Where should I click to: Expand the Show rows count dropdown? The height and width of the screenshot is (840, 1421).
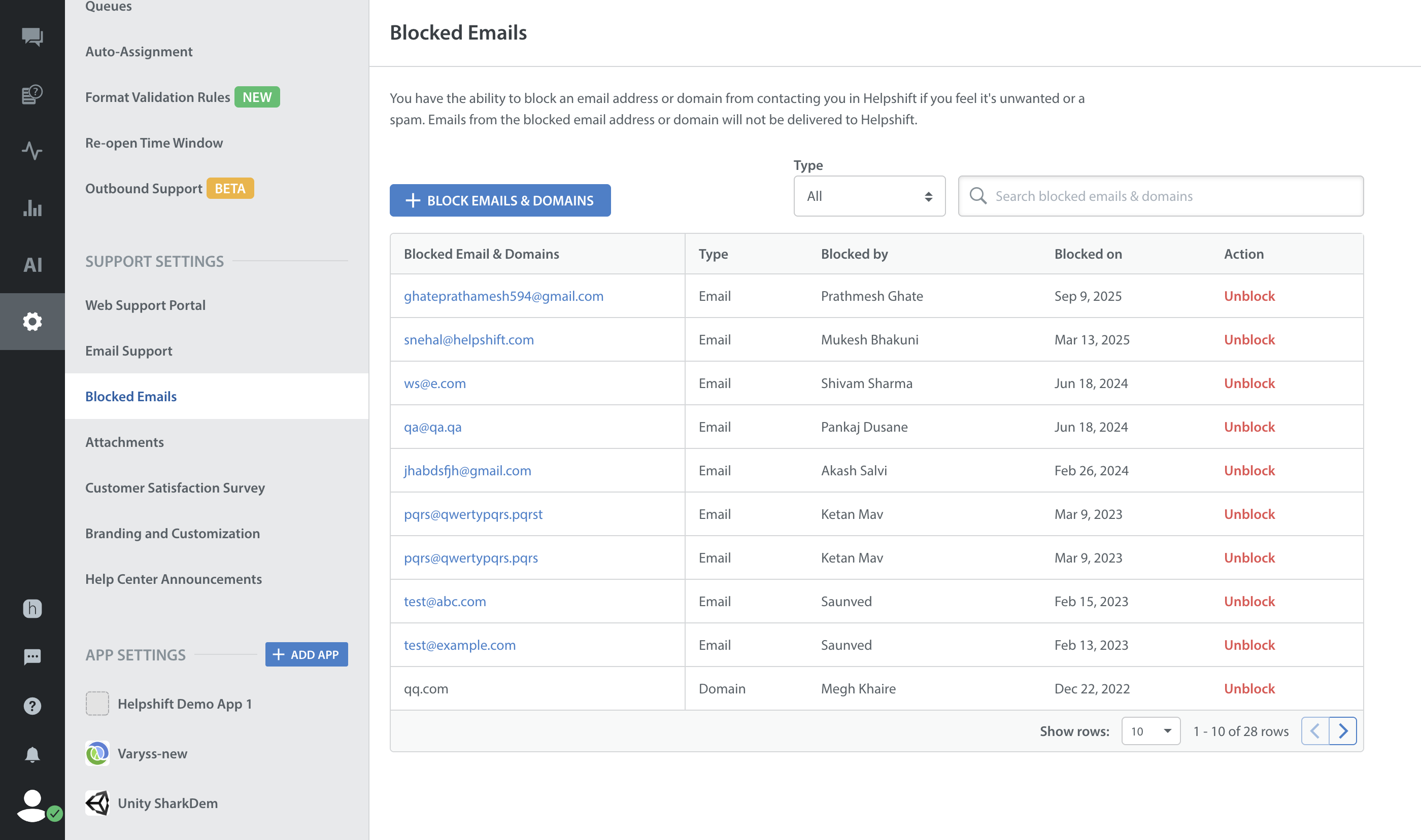click(1151, 731)
